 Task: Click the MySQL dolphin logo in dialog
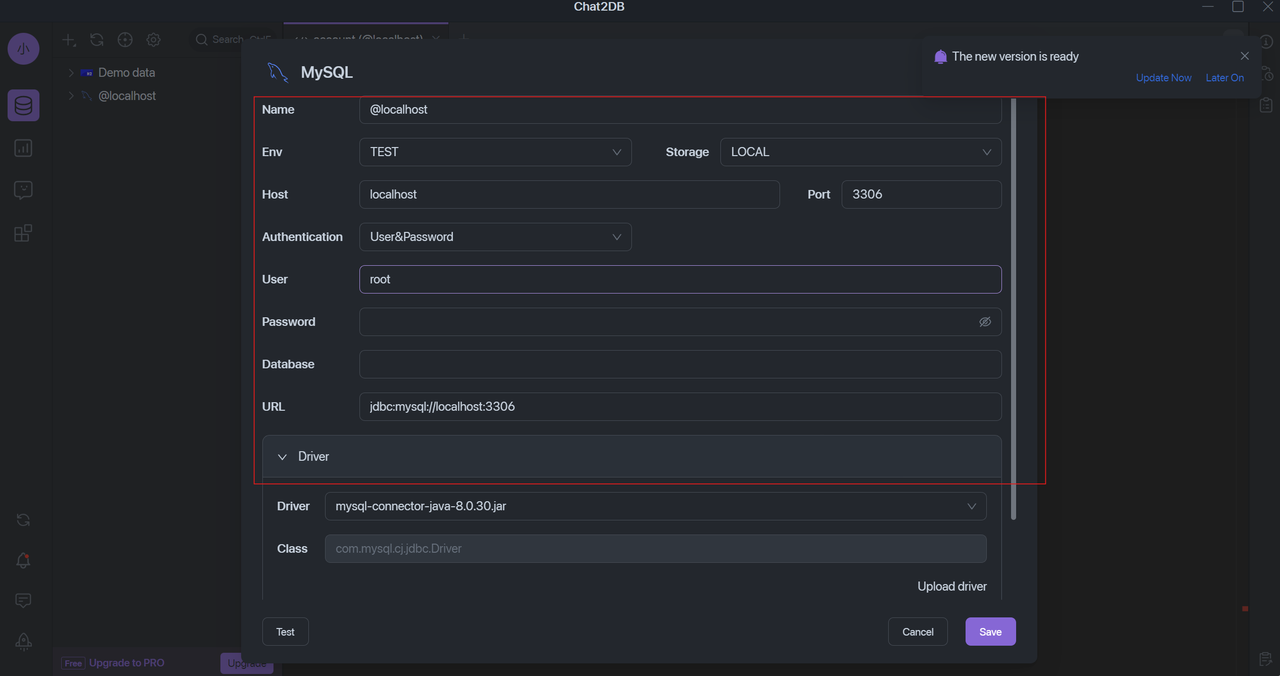point(277,72)
